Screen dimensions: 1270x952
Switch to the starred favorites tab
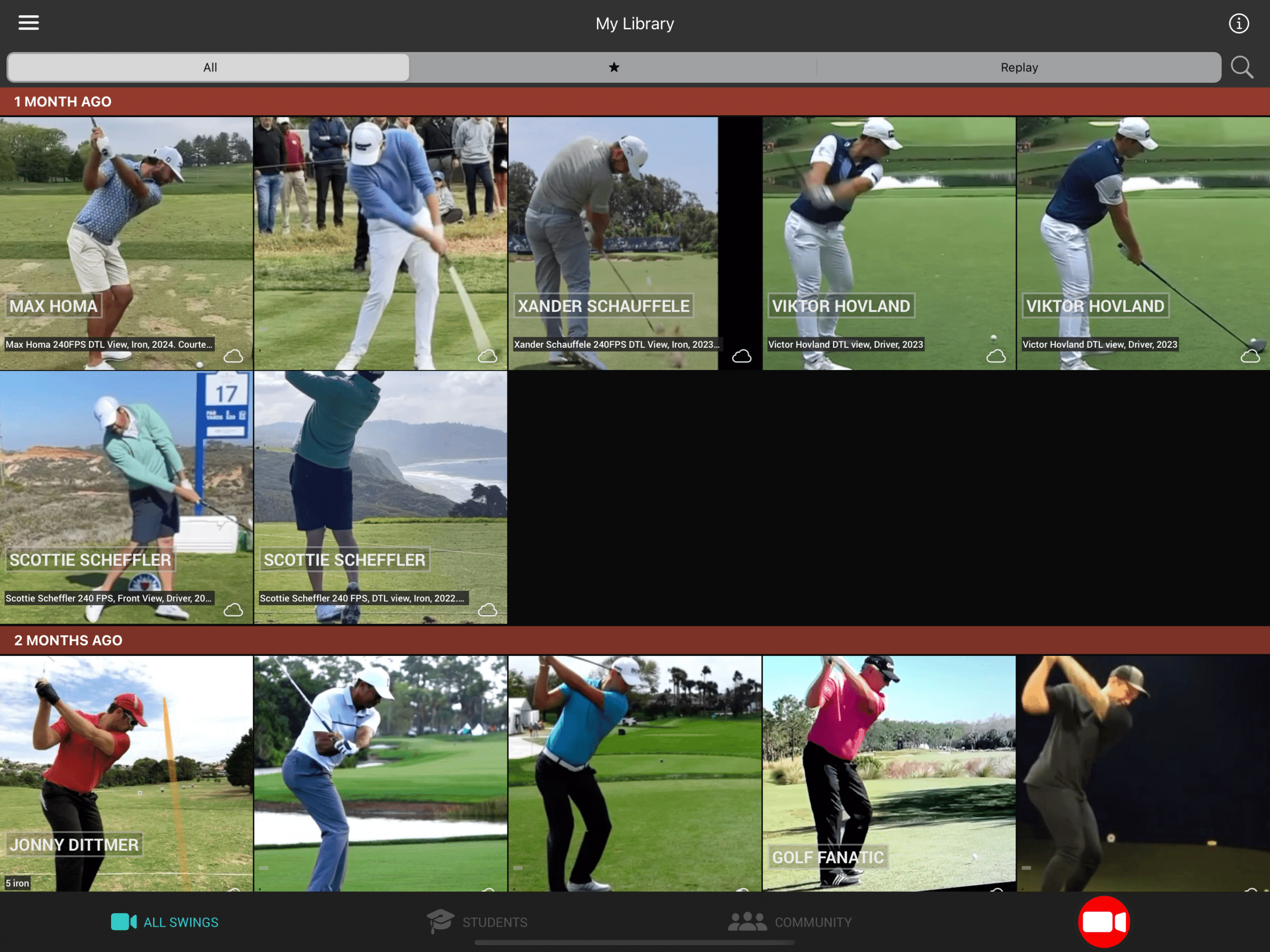(614, 67)
